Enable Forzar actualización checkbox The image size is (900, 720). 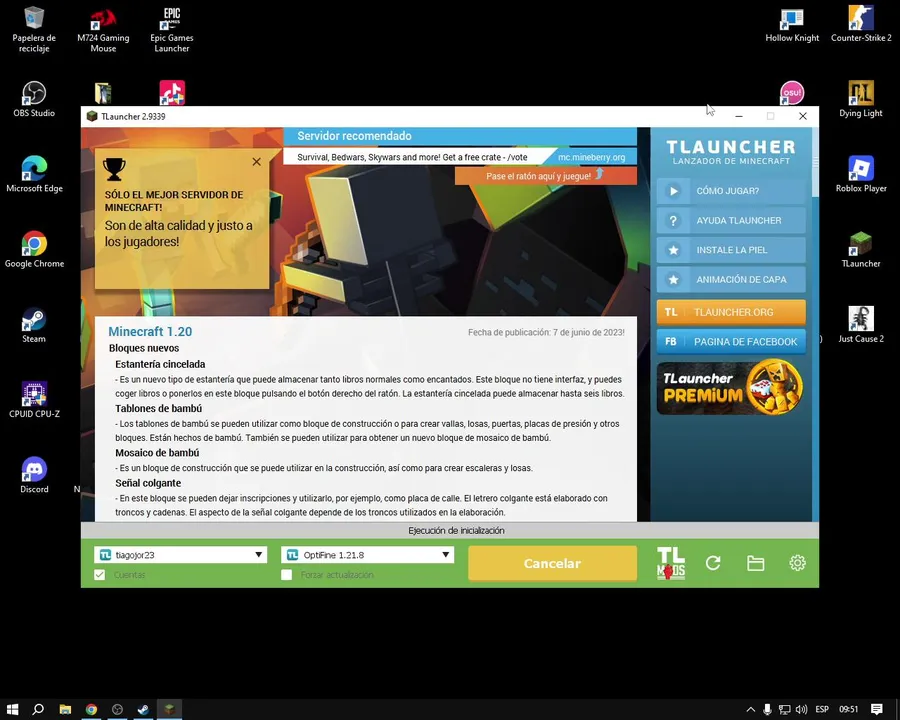click(x=287, y=575)
